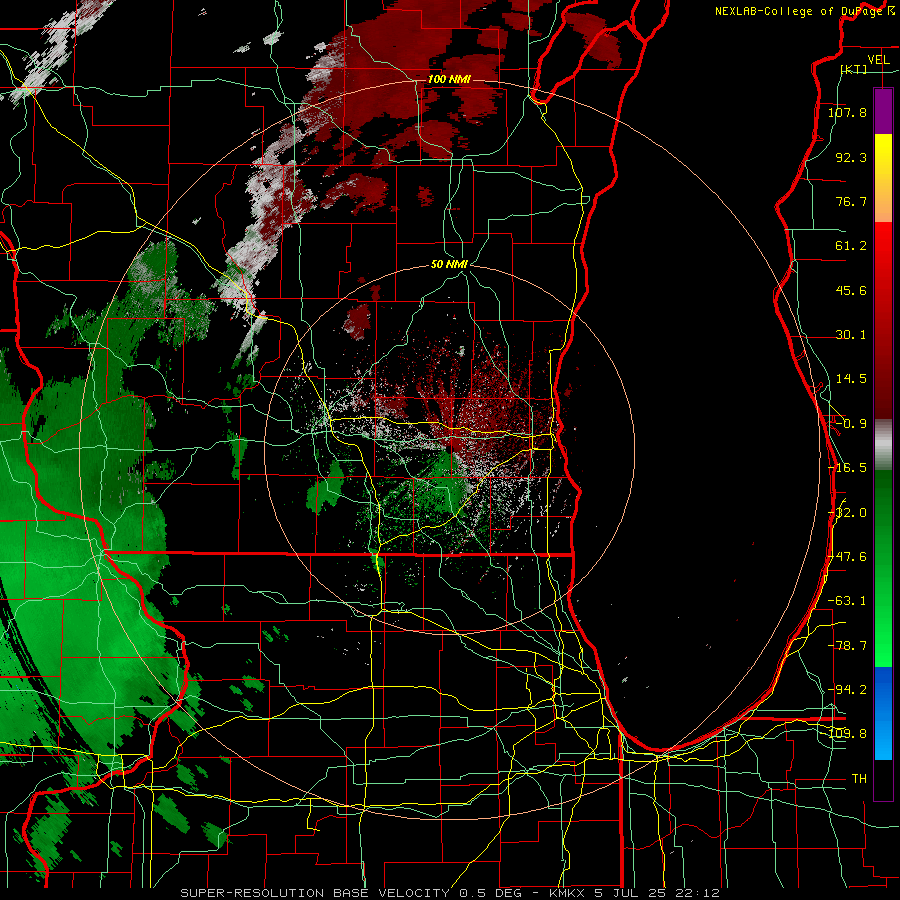Click the '100 NMI' range ring label
Screen dimensions: 900x900
(x=449, y=79)
